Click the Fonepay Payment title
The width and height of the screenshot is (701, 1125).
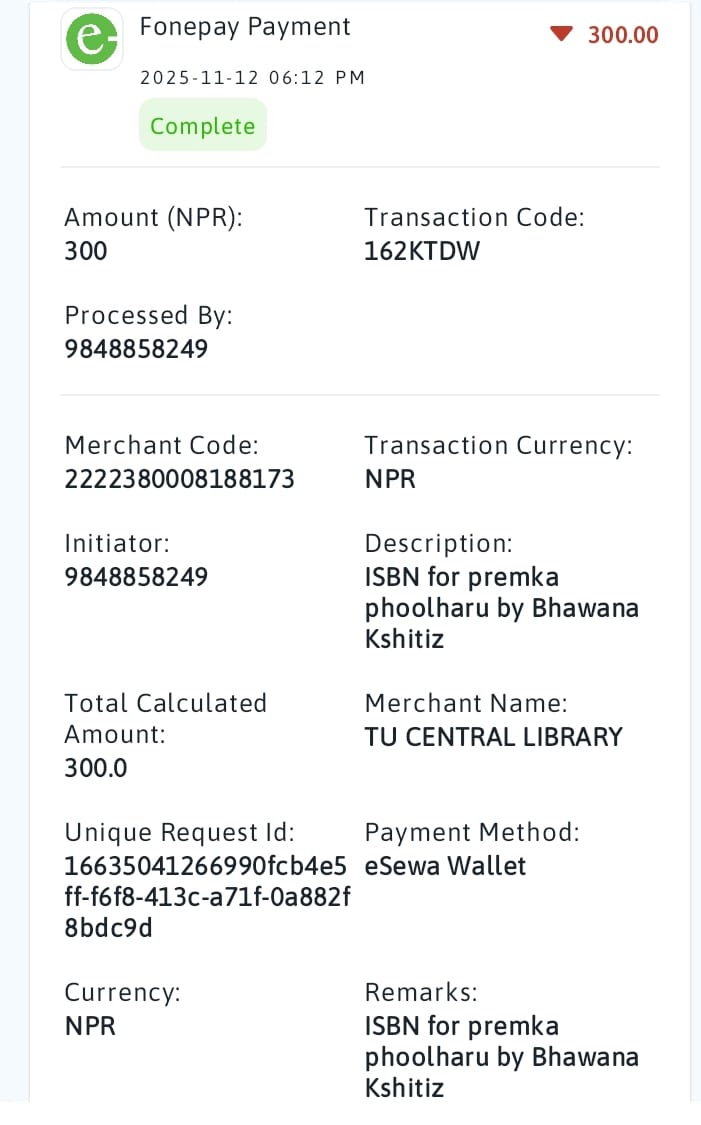point(245,27)
